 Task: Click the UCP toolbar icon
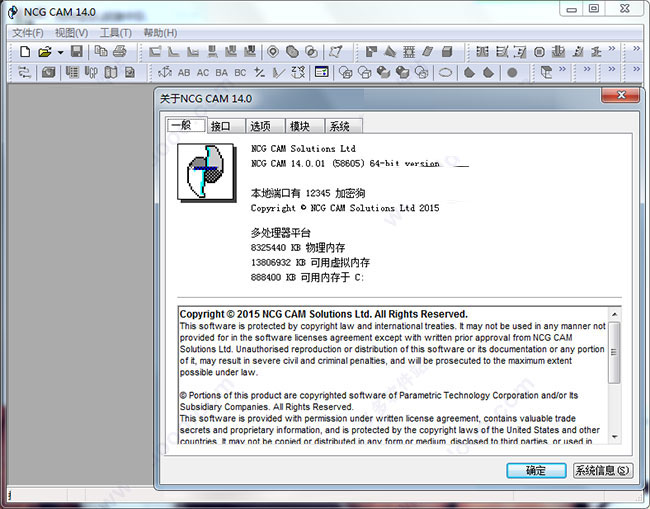[91, 73]
